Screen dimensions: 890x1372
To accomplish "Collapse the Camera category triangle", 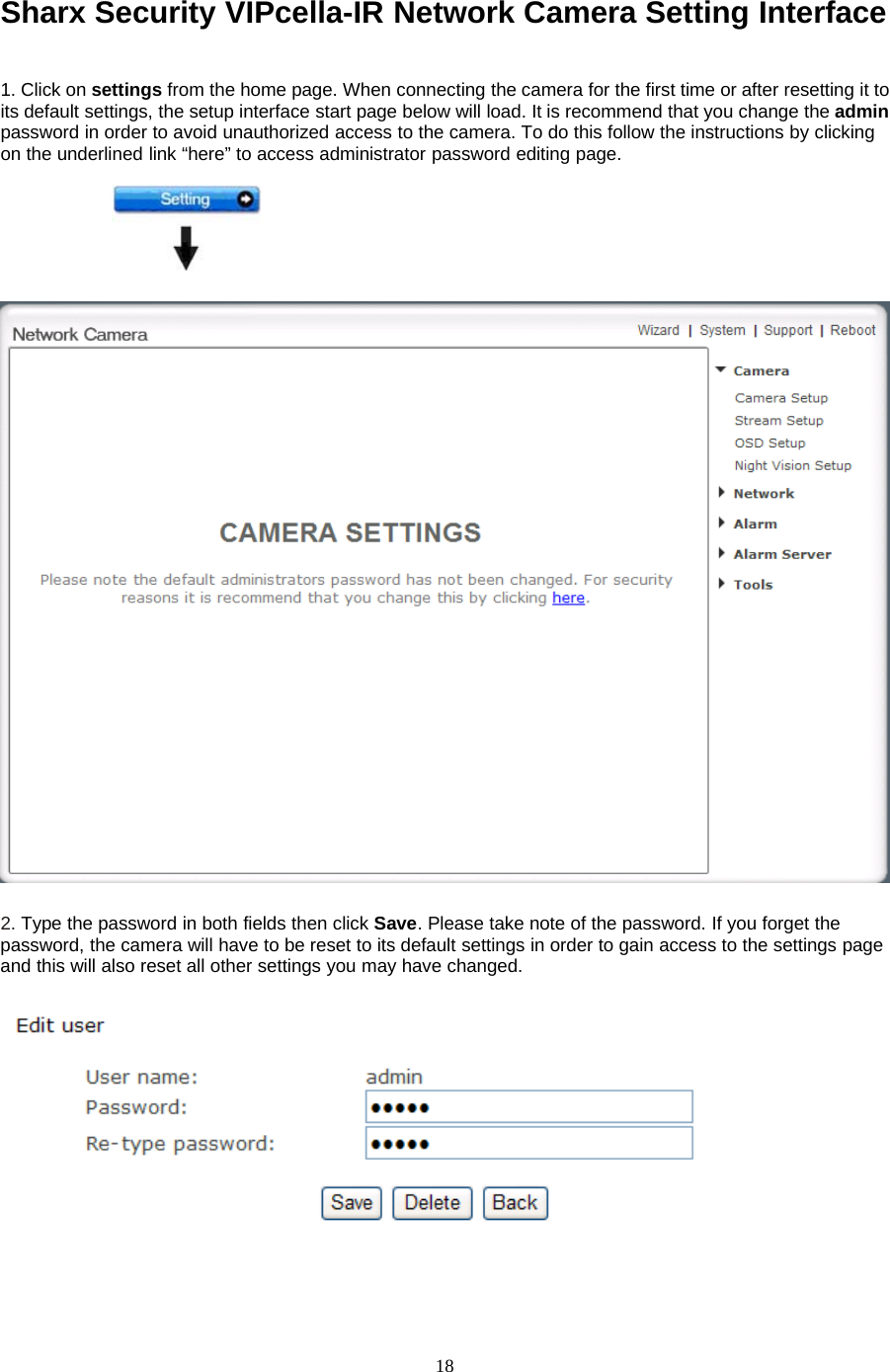I will 721,369.
